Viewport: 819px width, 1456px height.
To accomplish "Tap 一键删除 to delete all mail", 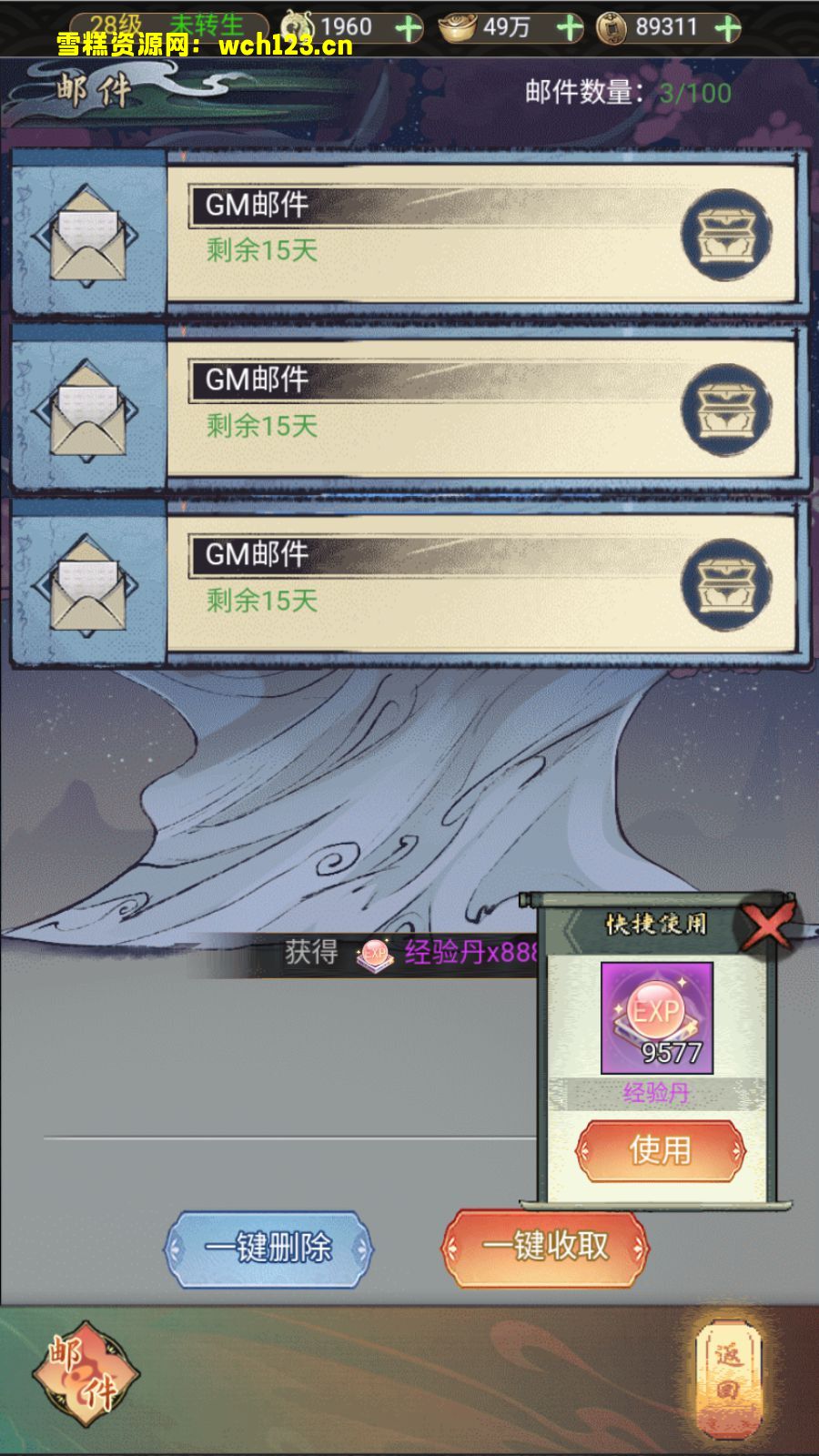I will click(x=268, y=1248).
